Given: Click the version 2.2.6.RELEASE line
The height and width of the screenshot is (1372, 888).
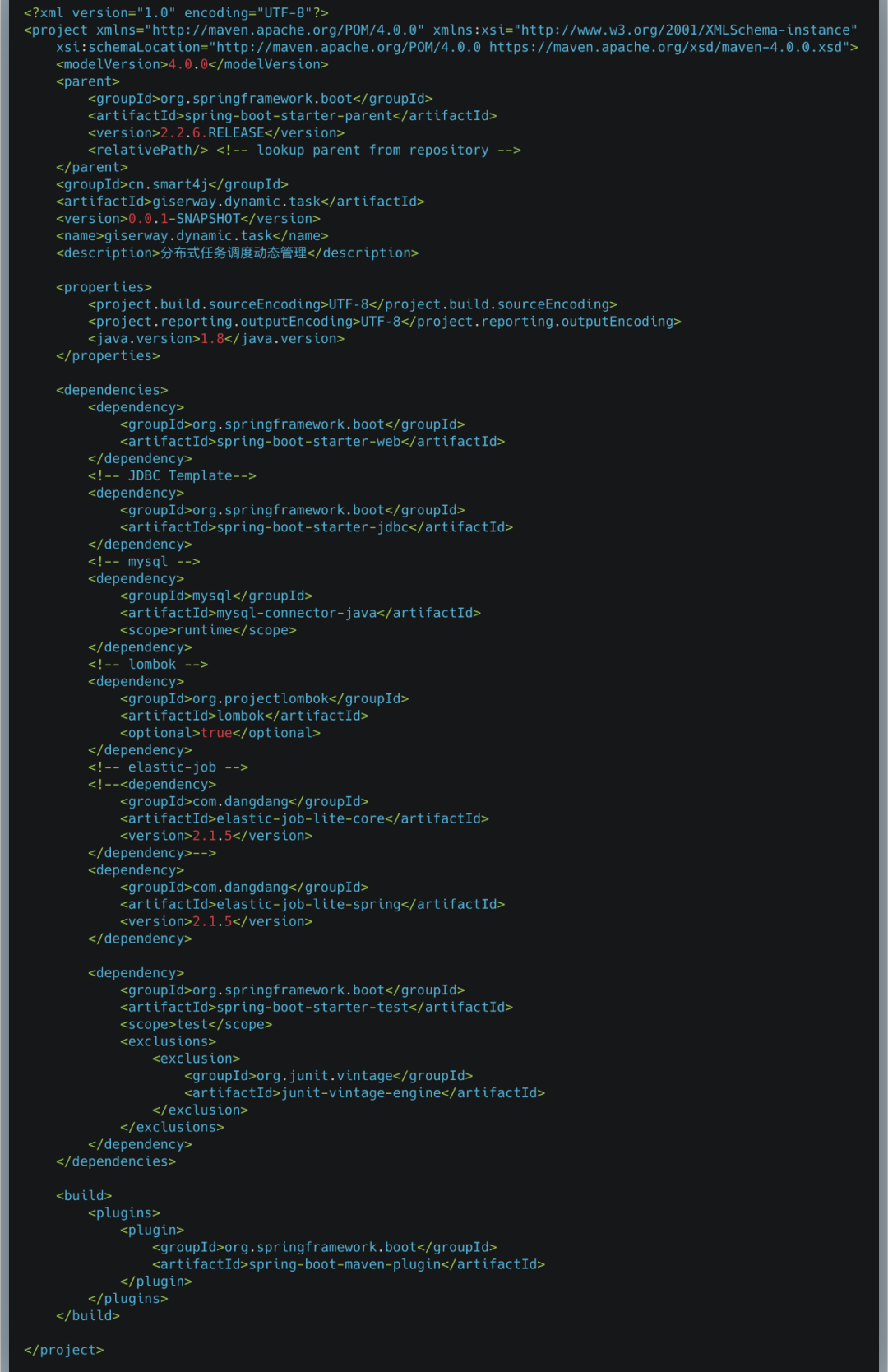Looking at the screenshot, I should 216,133.
